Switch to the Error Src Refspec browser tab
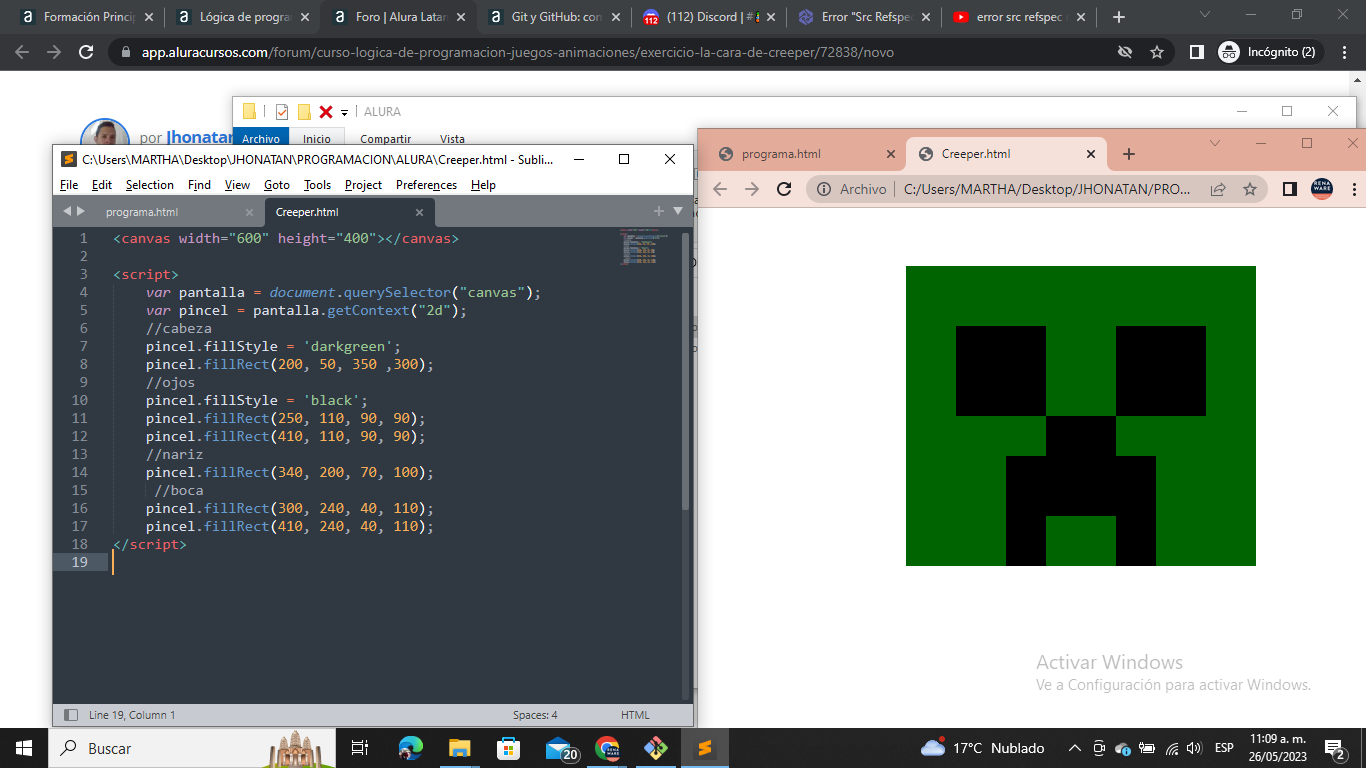Screen dimensions: 1366x768 (x=866, y=17)
